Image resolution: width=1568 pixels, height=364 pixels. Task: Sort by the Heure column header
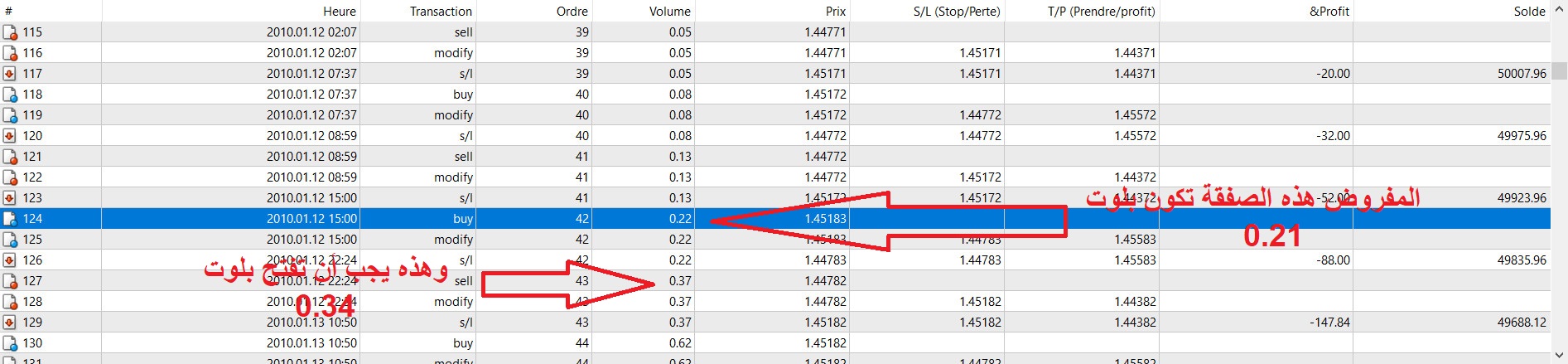(x=339, y=11)
